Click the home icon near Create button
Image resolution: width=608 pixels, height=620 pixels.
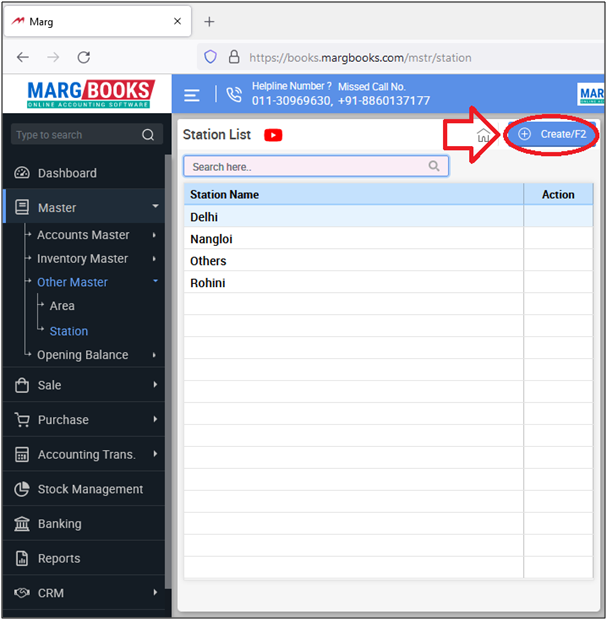[x=483, y=135]
